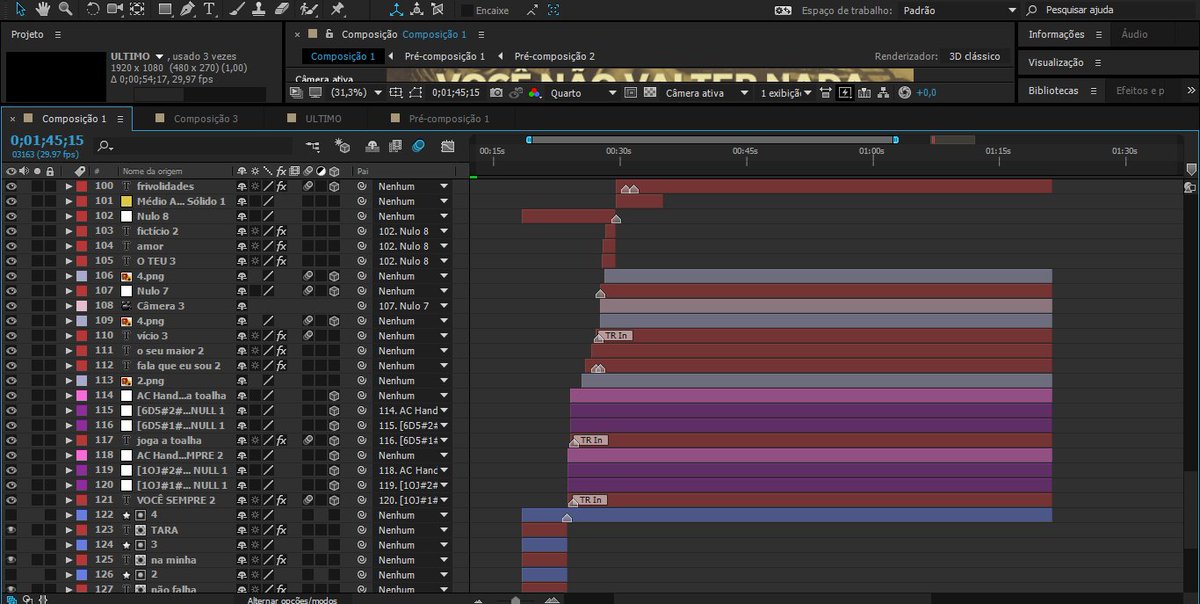Image resolution: width=1200 pixels, height=604 pixels.
Task: Switch to Composição 3 timeline tab
Action: 206,118
